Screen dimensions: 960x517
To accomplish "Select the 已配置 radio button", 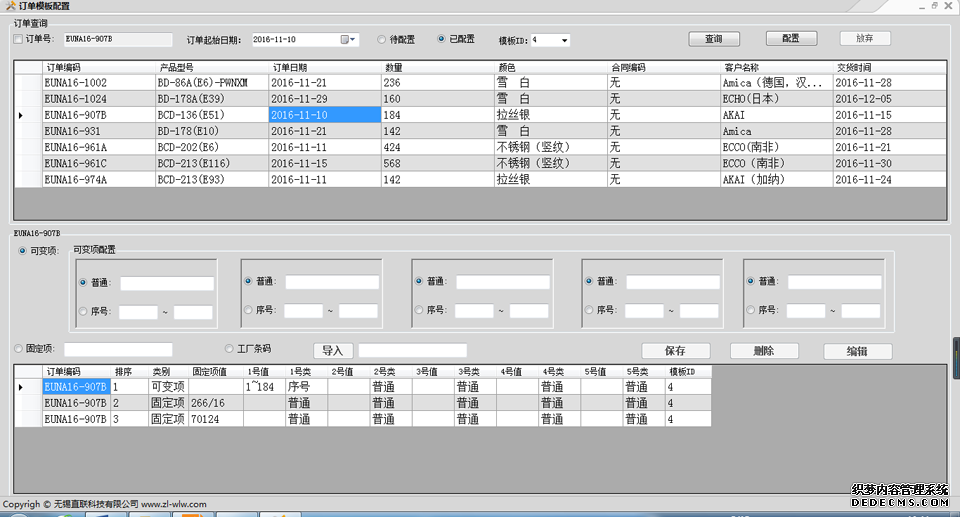I will point(442,40).
